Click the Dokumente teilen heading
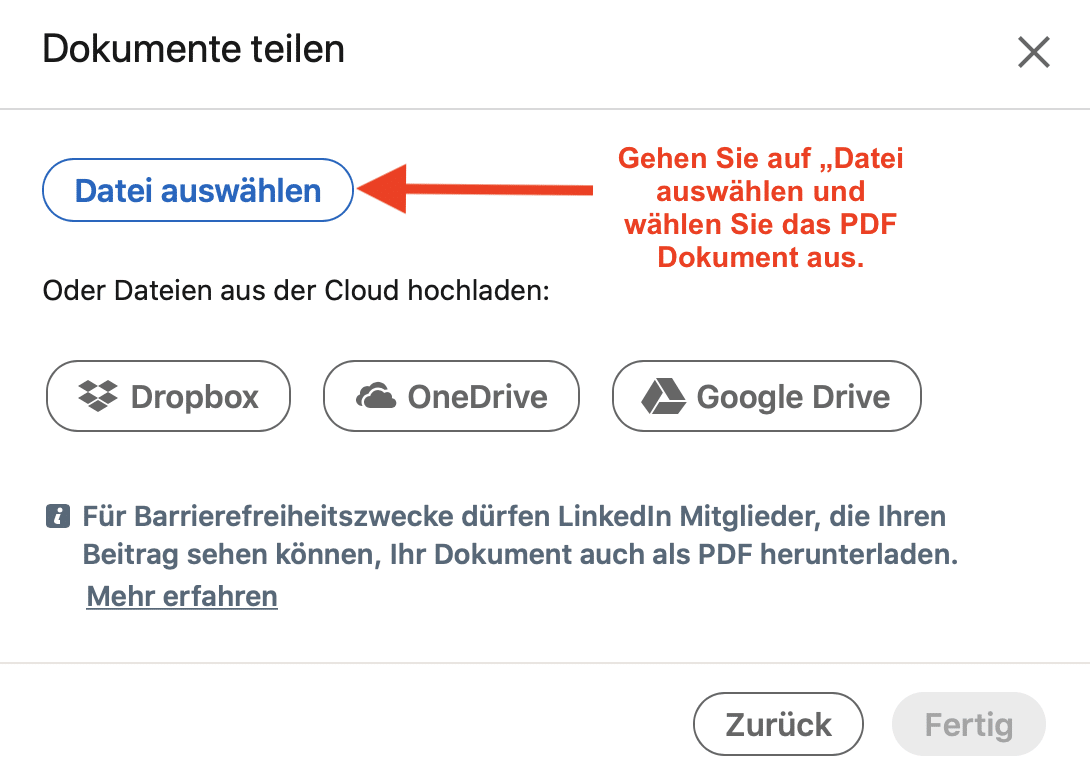The width and height of the screenshot is (1090, 776). [x=193, y=49]
